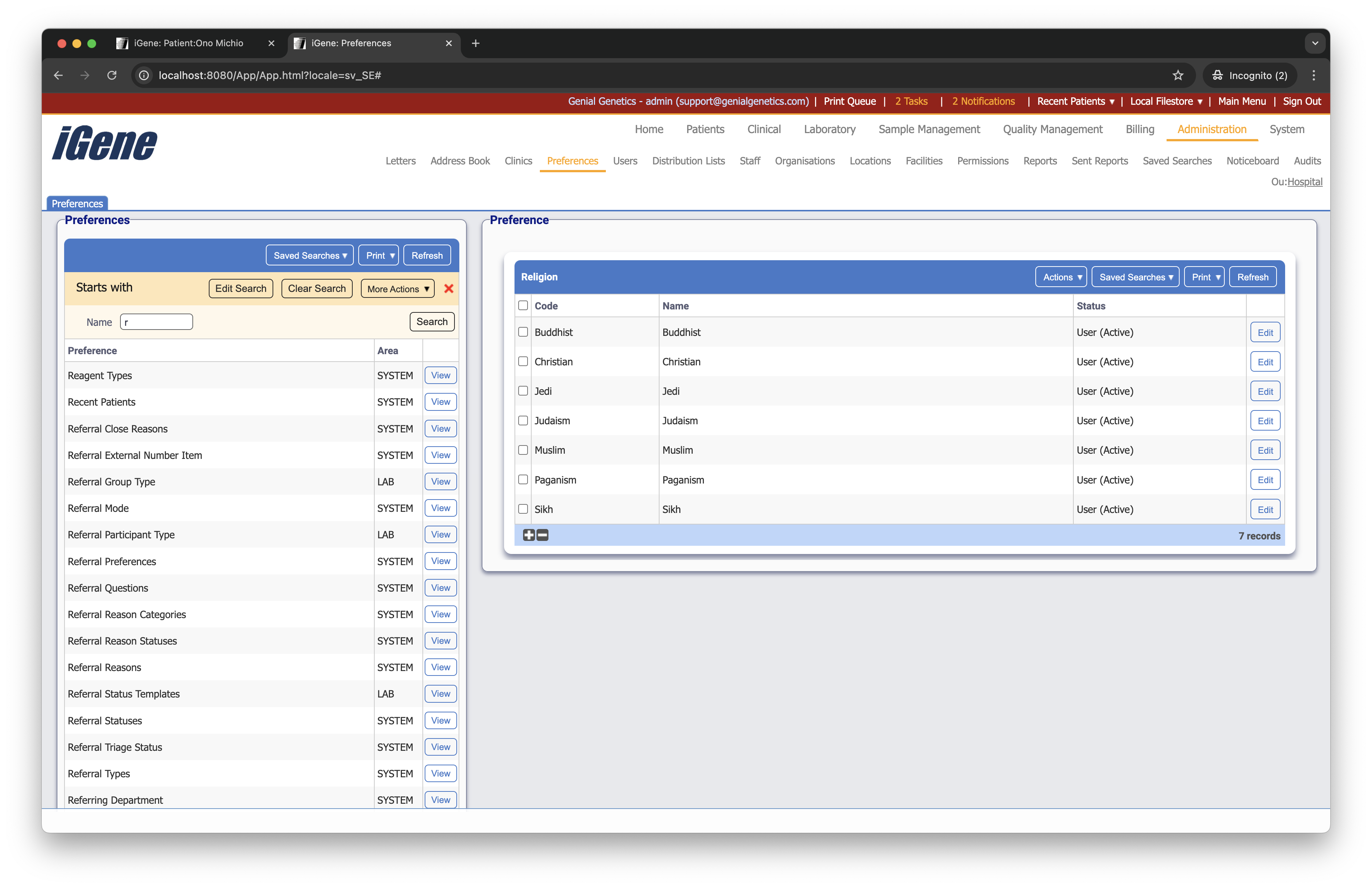Tick the Buddhist row checkbox

pyautogui.click(x=523, y=332)
